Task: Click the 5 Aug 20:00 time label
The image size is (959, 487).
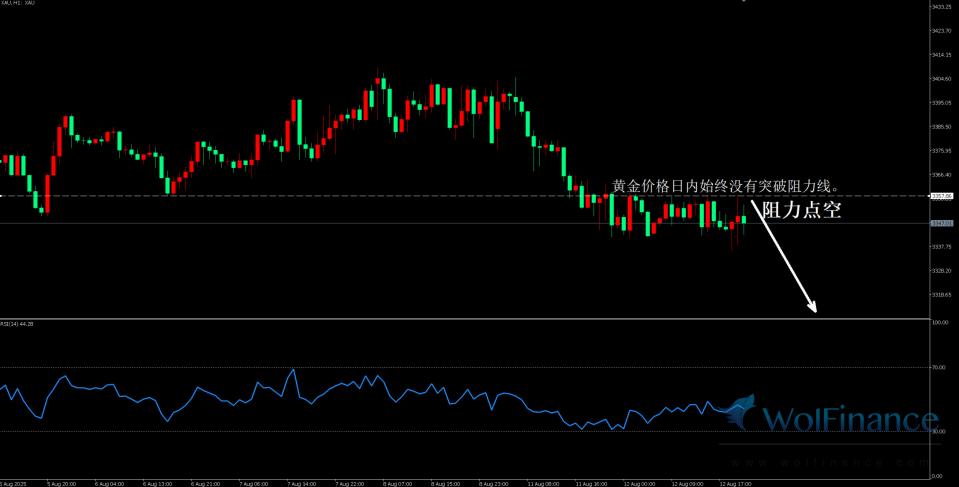Action: (62, 483)
